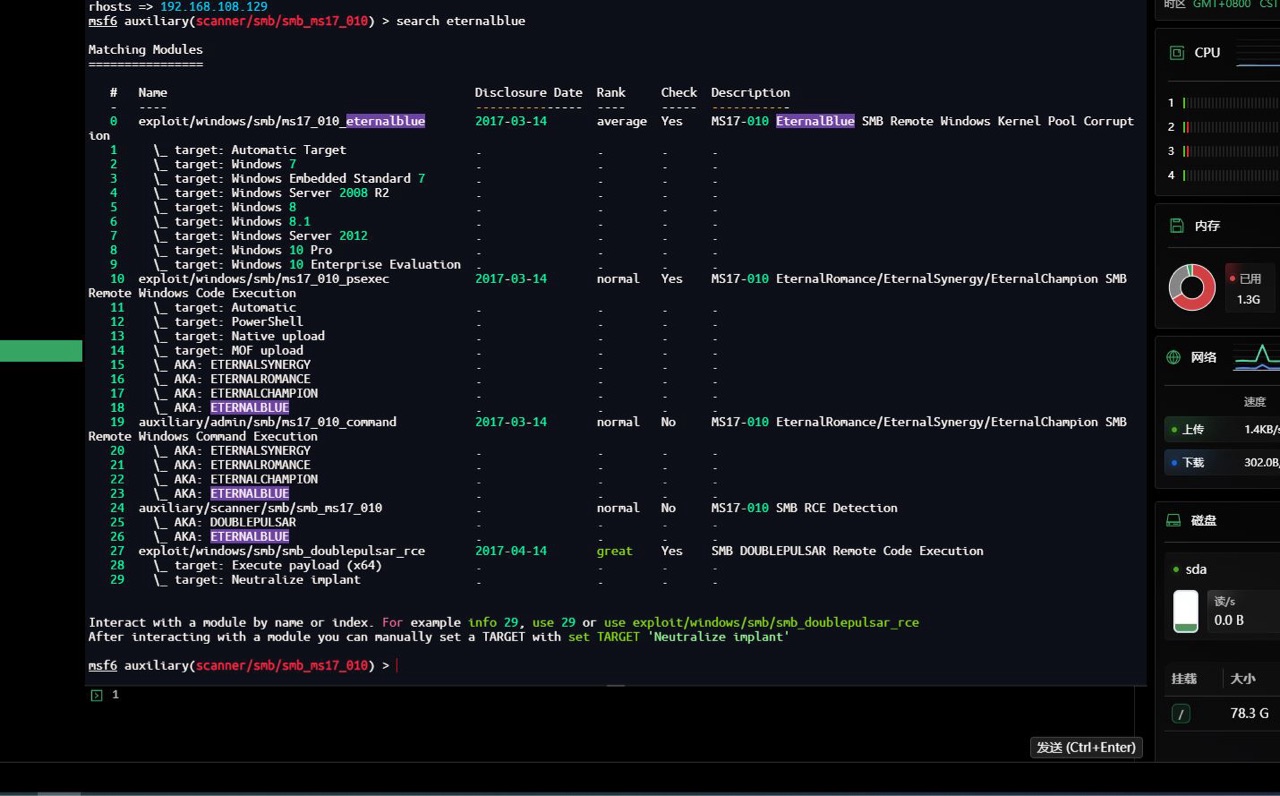1280x796 pixels.
Task: Click the 'Rank' column header
Action: tap(611, 92)
